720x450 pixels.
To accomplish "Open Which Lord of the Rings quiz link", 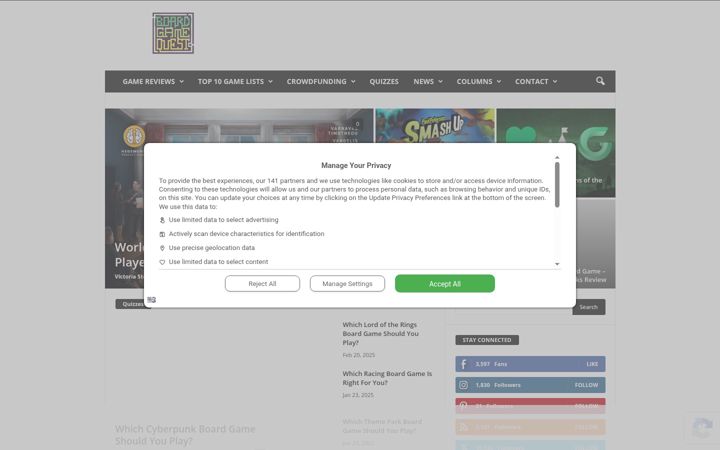I will 380,334.
